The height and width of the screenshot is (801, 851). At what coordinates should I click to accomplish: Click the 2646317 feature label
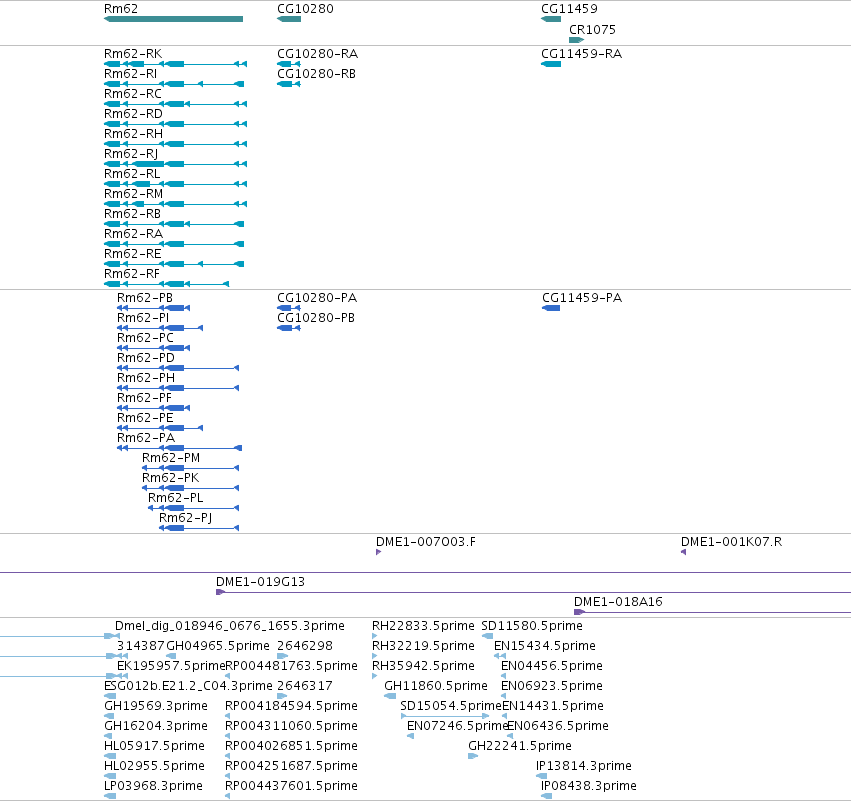(304, 686)
